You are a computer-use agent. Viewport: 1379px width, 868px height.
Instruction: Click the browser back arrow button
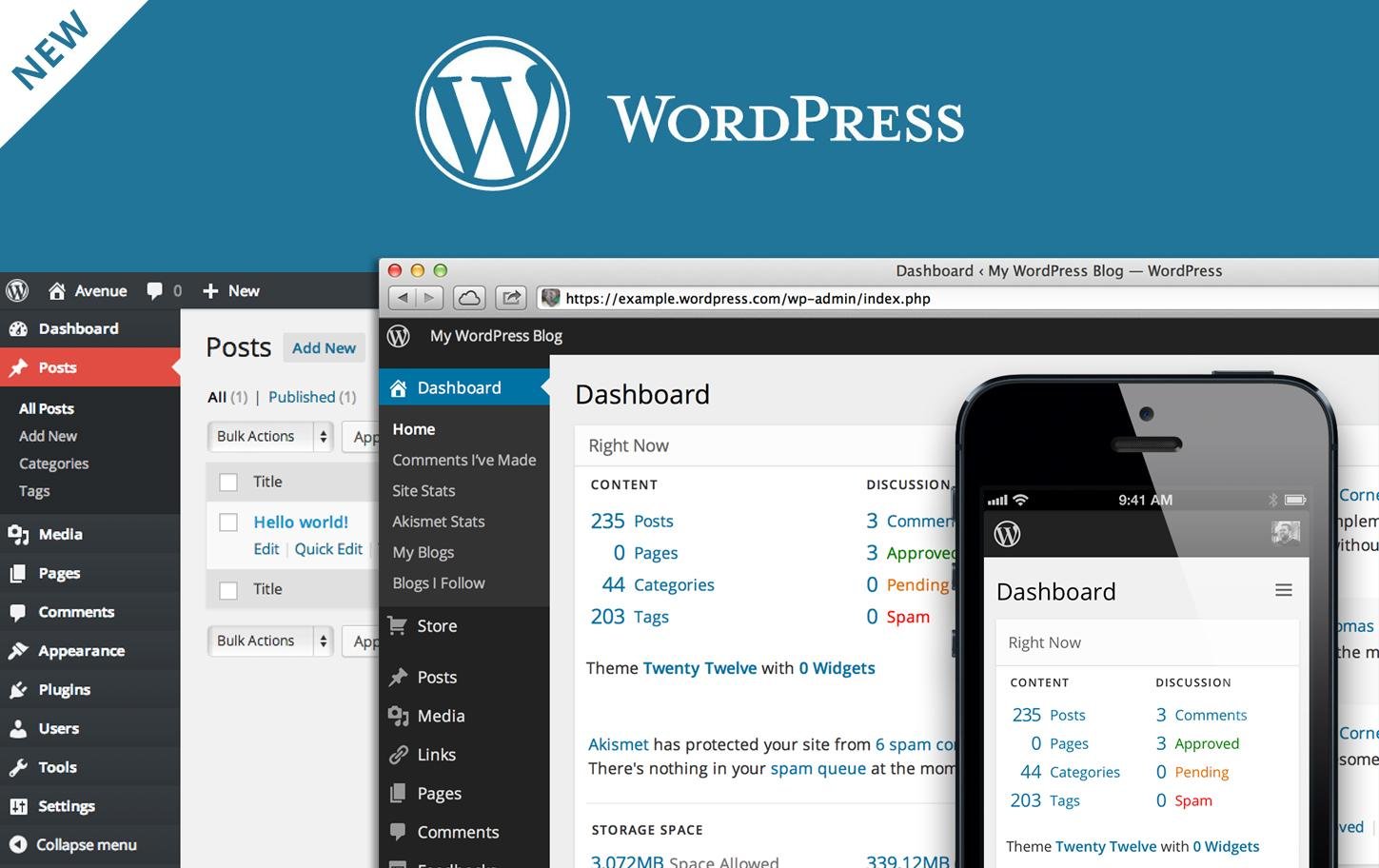pos(403,298)
